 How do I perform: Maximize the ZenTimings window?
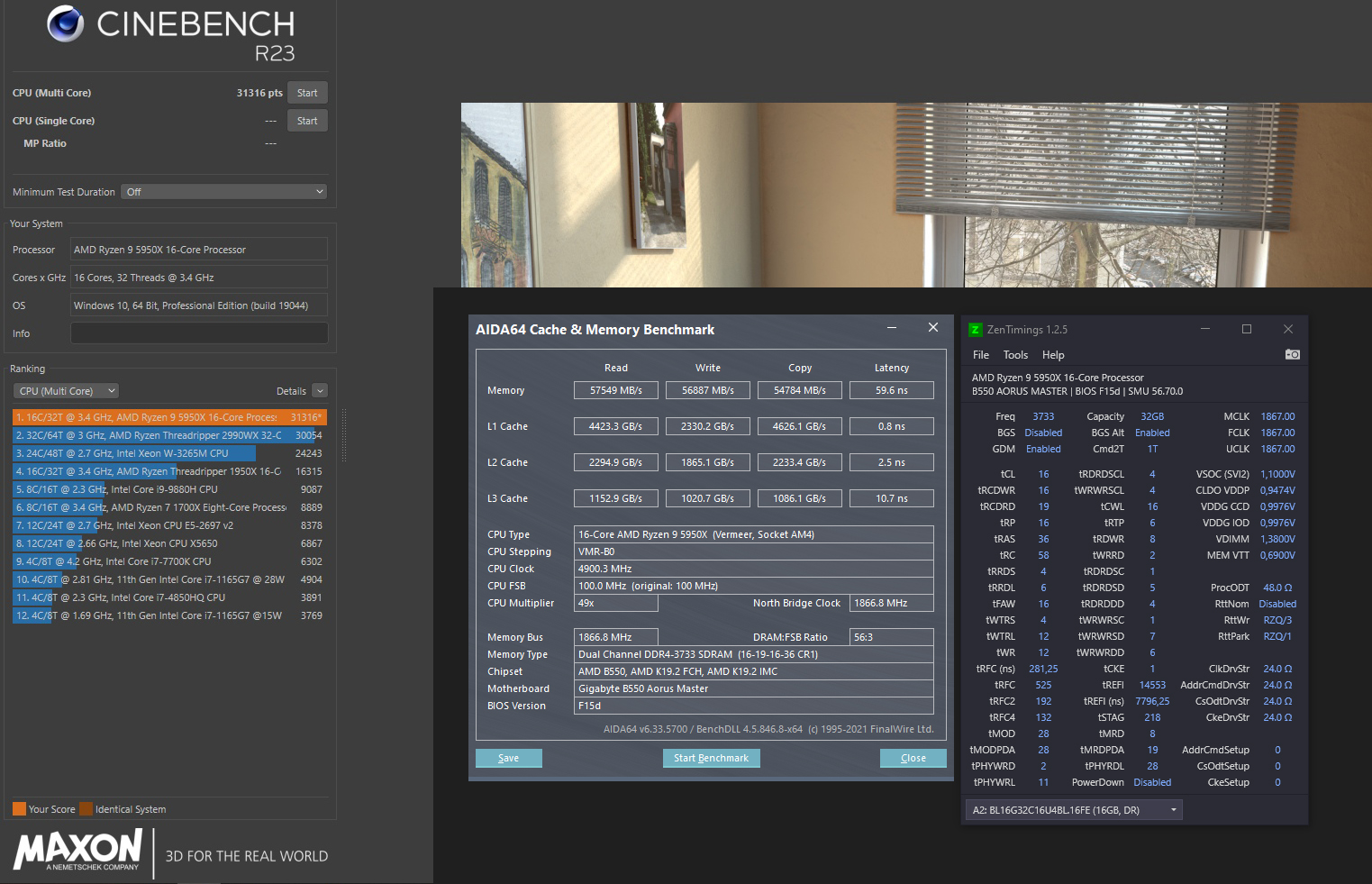1247,329
